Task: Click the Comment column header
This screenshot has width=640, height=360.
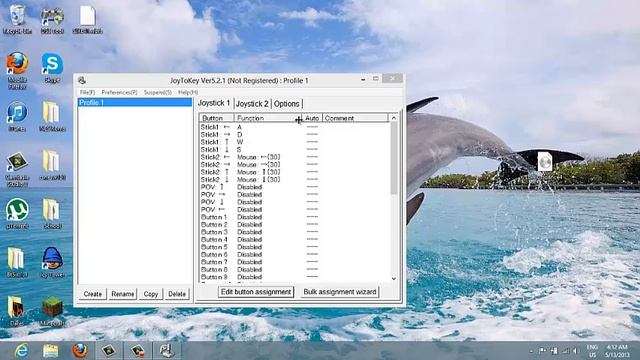Action: pyautogui.click(x=356, y=118)
